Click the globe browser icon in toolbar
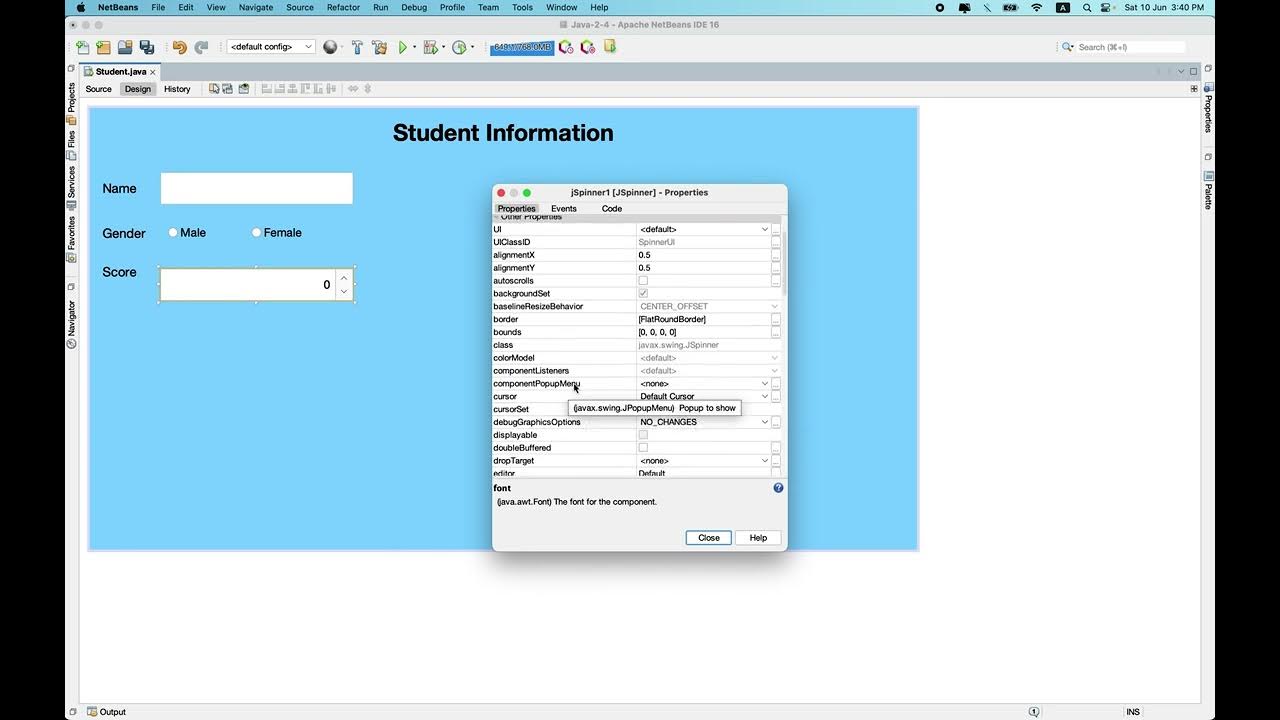 pyautogui.click(x=330, y=47)
